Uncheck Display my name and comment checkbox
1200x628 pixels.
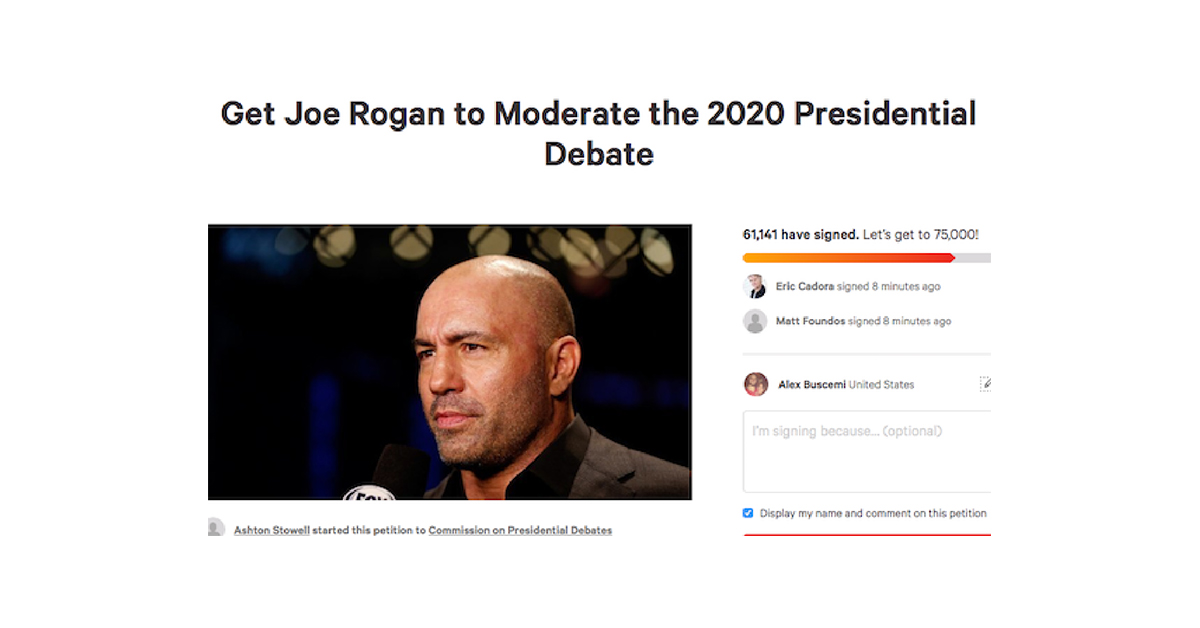pos(748,513)
